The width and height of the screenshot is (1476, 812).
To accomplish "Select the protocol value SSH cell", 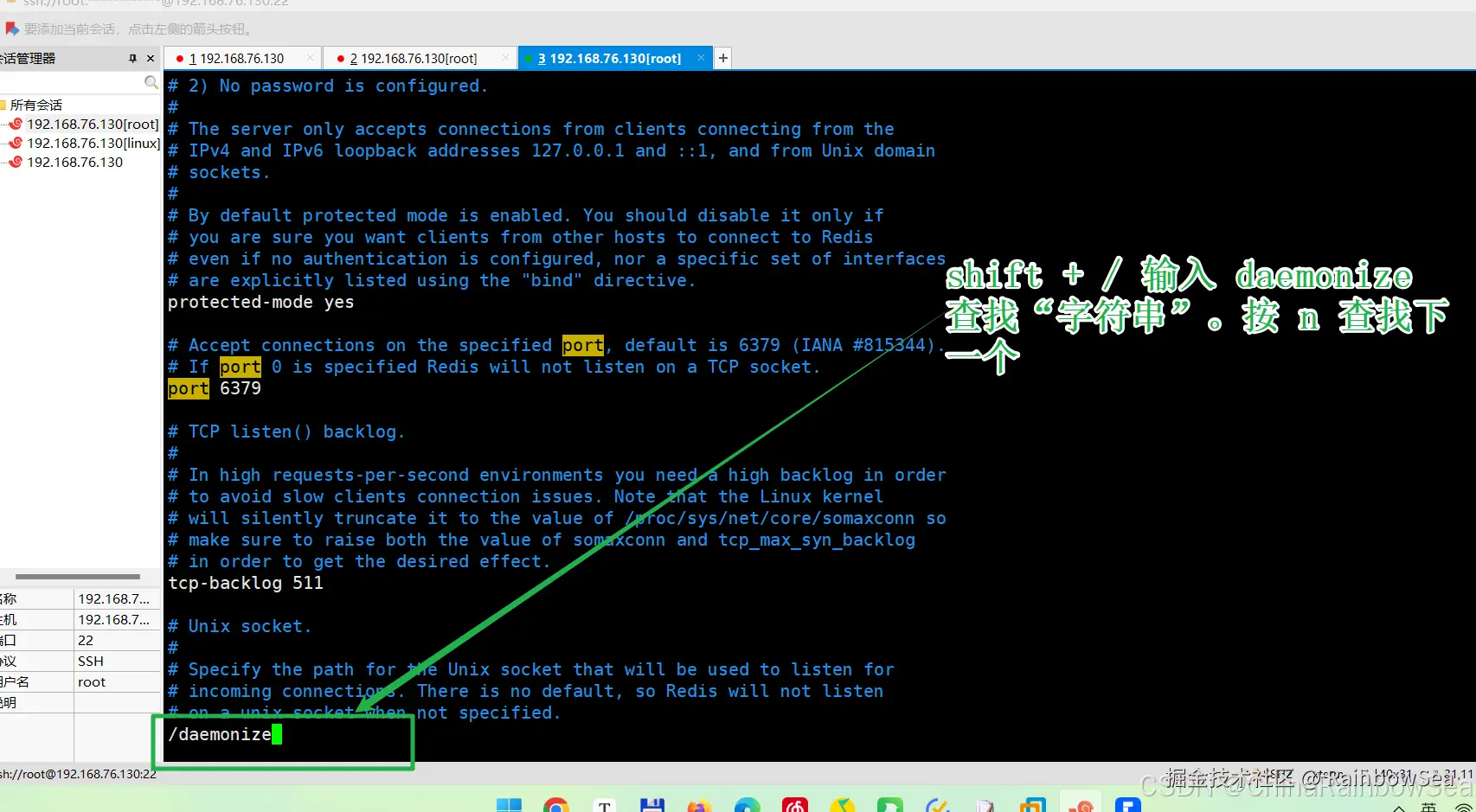I will click(118, 661).
